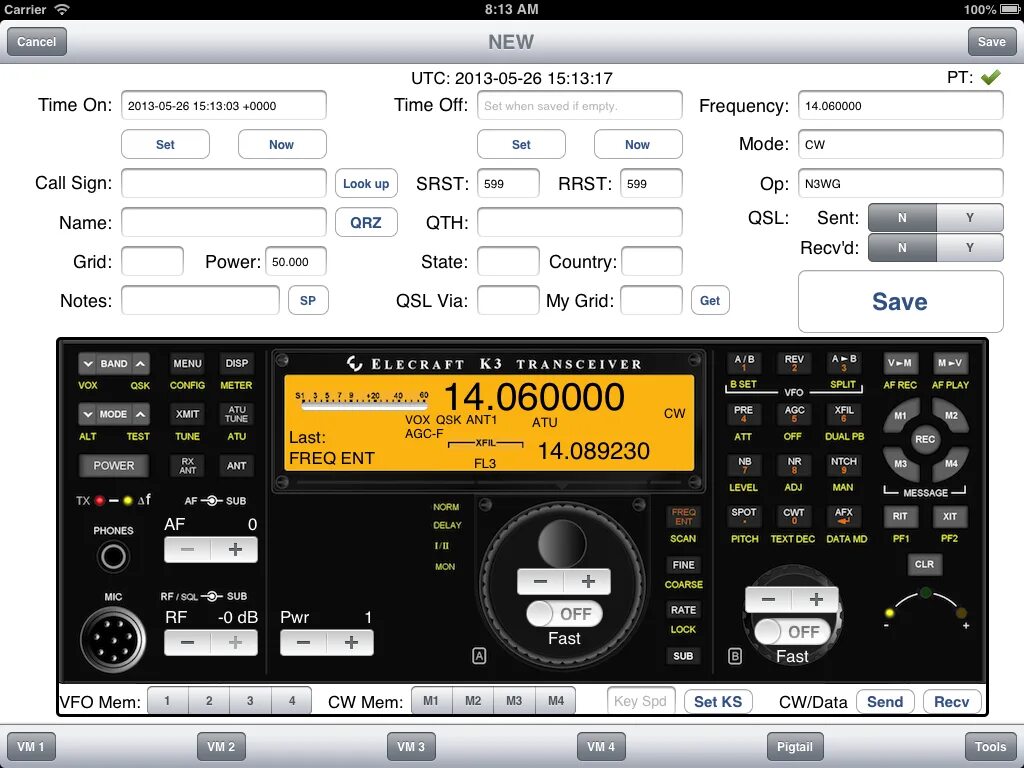
Task: Tap the M►V memory key
Action: point(950,362)
